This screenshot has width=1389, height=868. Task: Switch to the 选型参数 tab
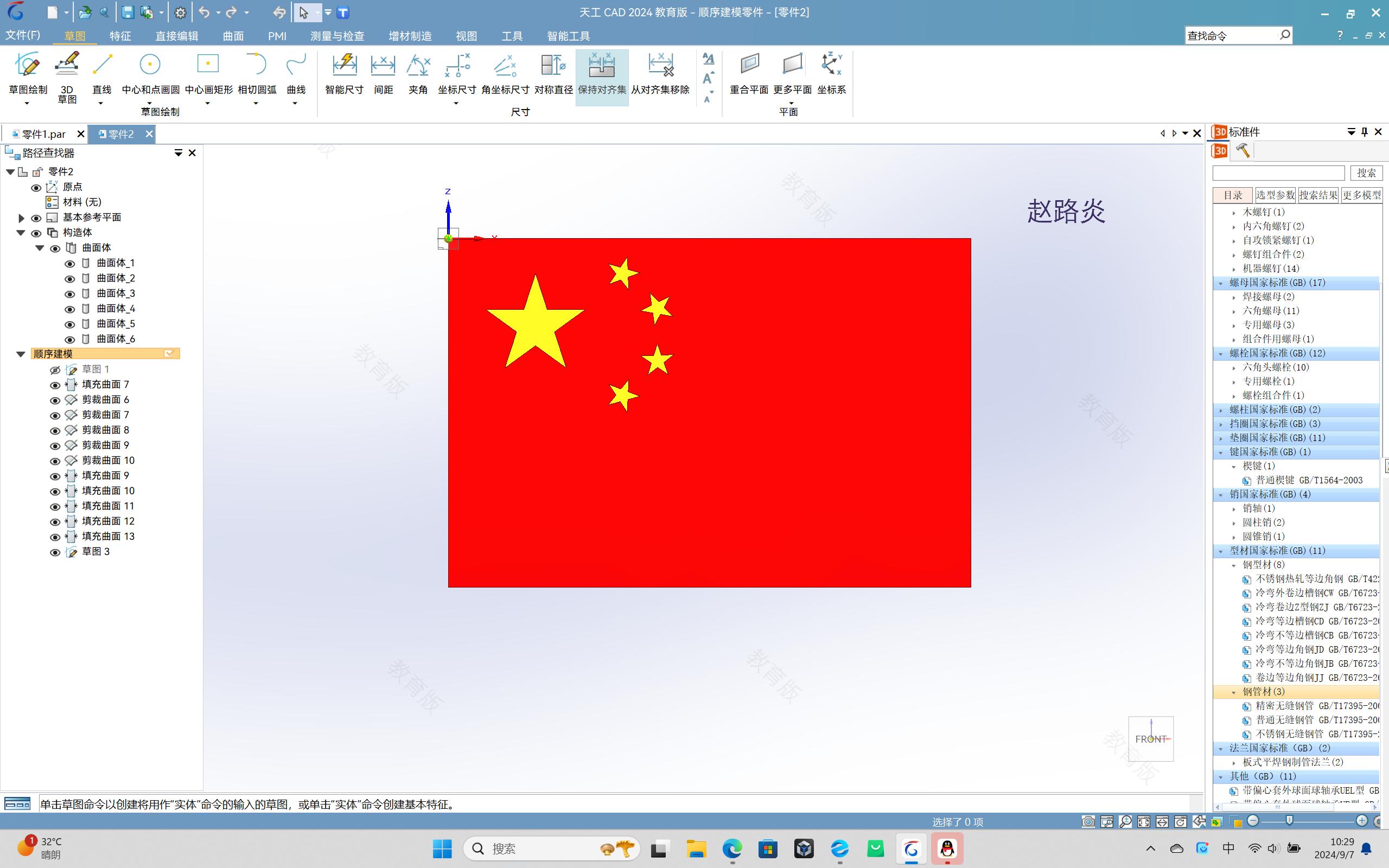point(1275,195)
